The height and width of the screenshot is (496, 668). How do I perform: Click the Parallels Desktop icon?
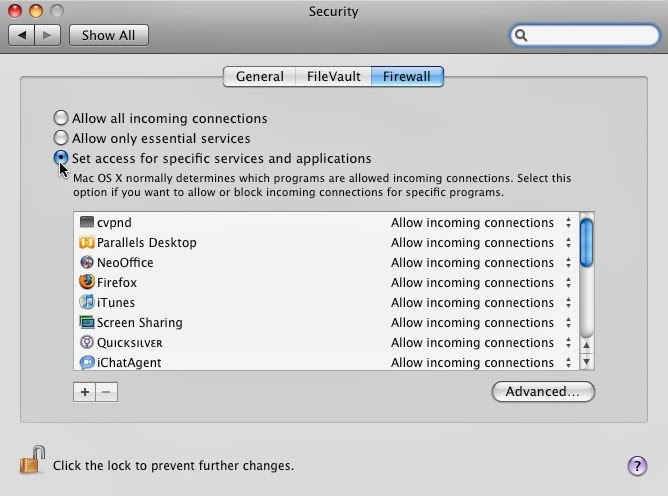(87, 243)
